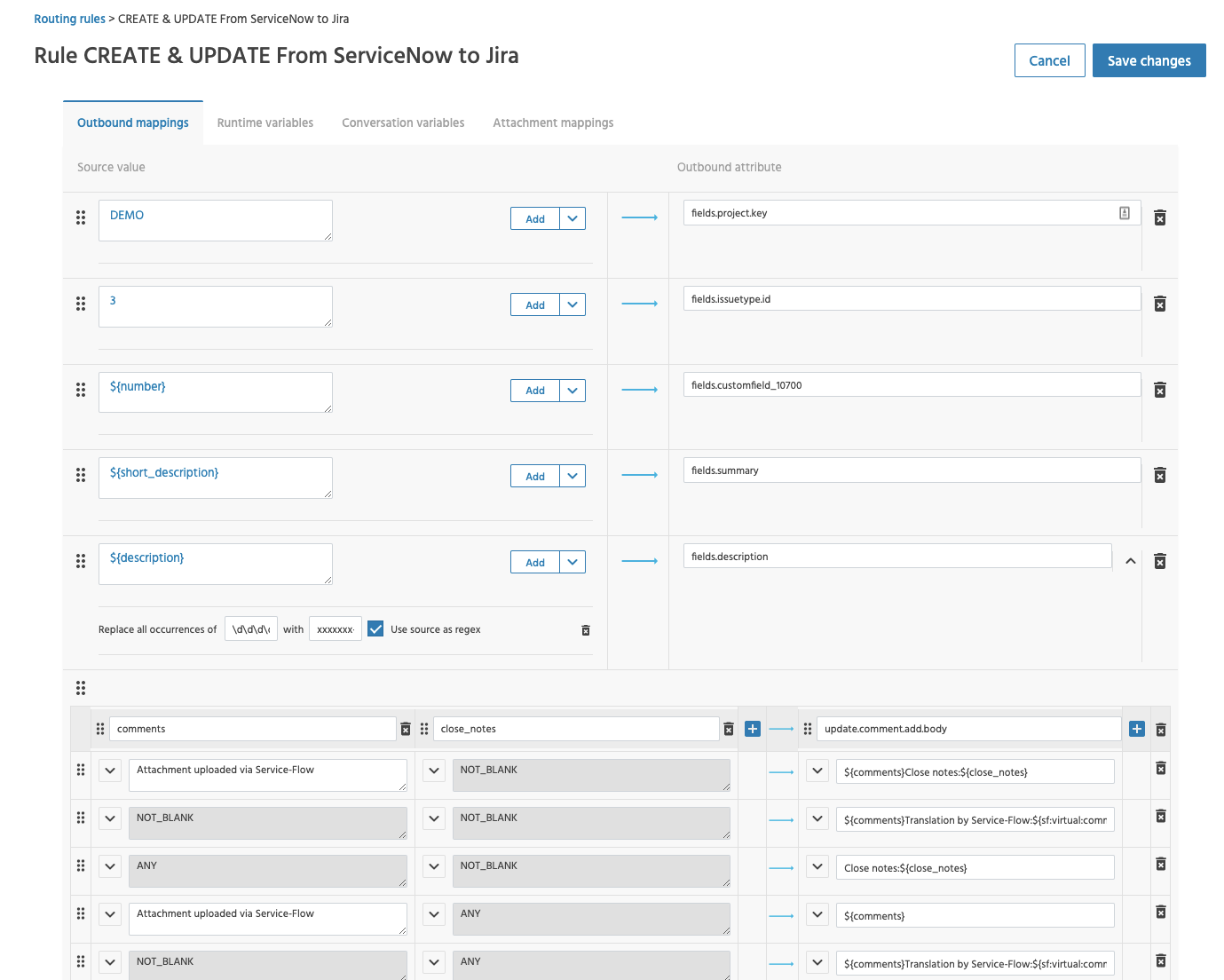The image size is (1224, 980).
Task: Open Add dropdown arrow for ${short_description} row
Action: [573, 476]
